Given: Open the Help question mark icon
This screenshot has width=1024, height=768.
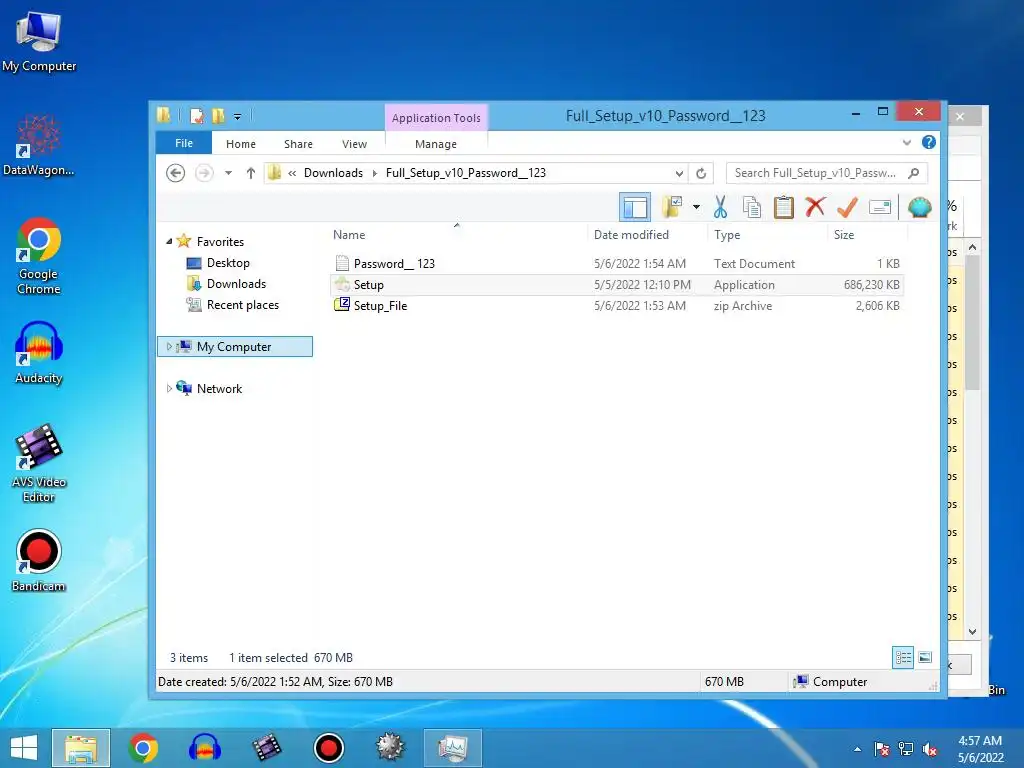Looking at the screenshot, I should pos(929,142).
